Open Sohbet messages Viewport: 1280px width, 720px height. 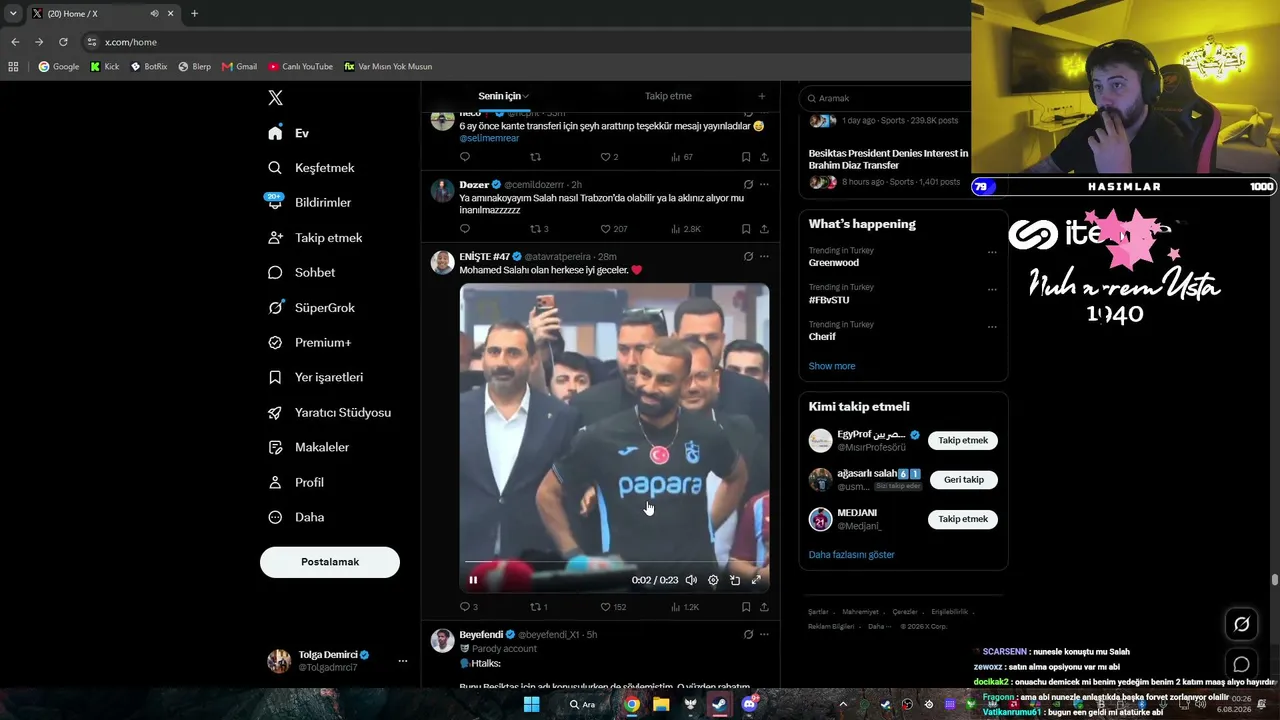tap(301, 273)
